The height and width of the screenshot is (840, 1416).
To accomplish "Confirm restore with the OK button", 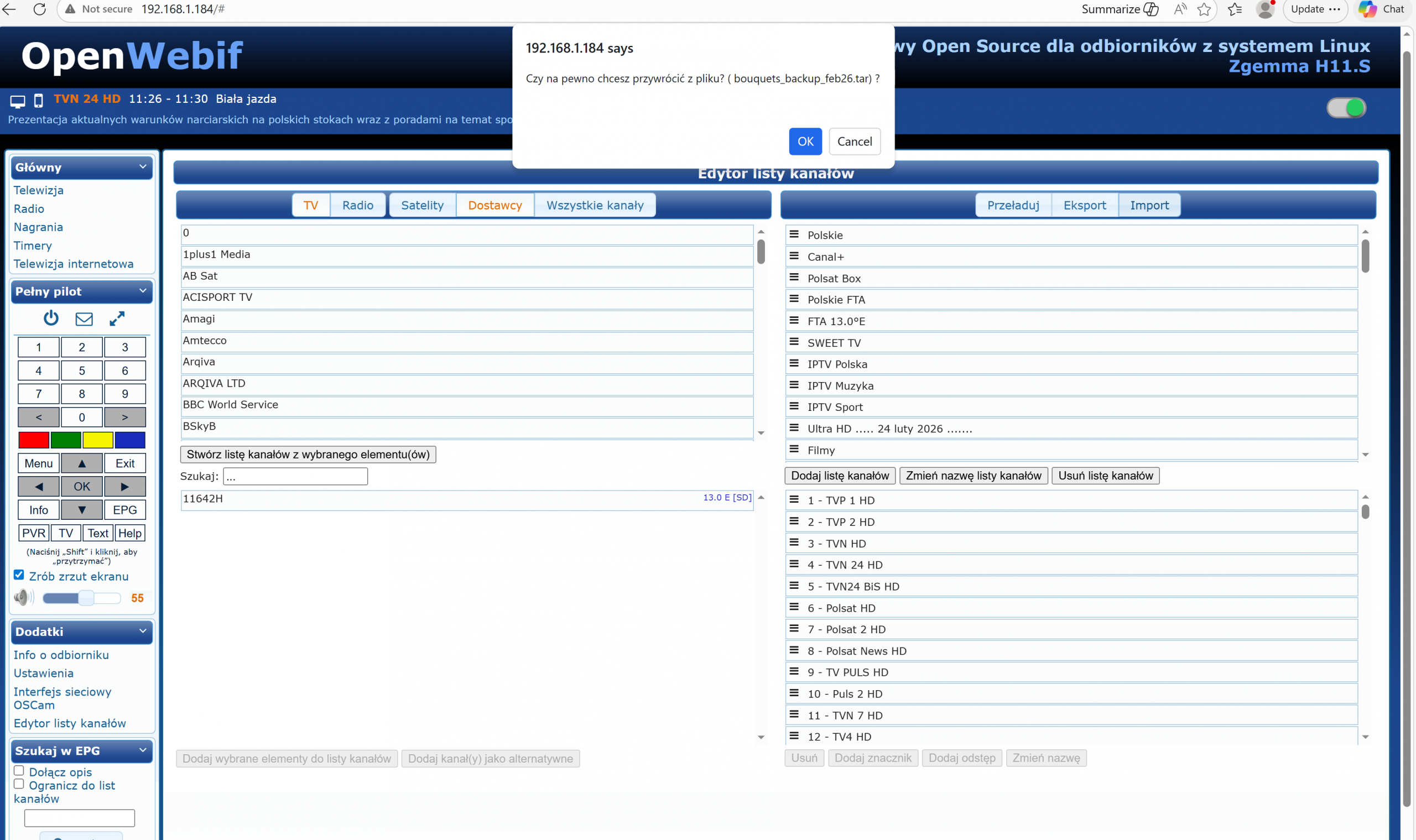I will tap(805, 141).
